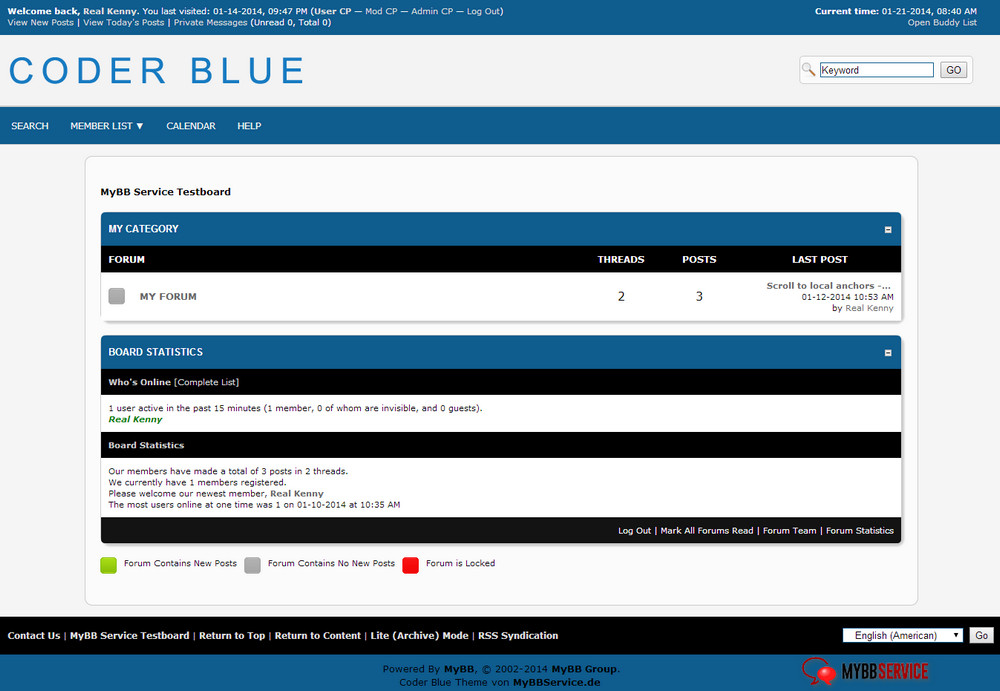Open Mark All Forums Read link
This screenshot has height=691, width=1000.
click(706, 531)
